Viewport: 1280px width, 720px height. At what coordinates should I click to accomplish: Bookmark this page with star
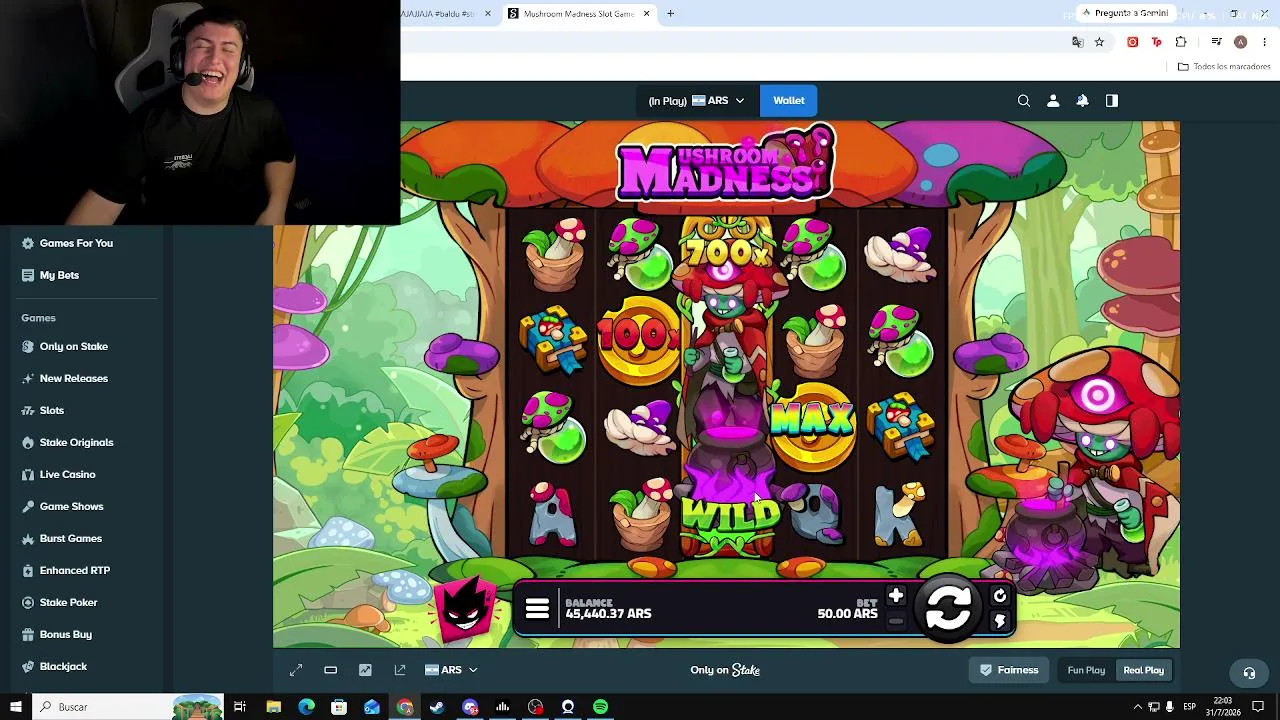pos(1099,42)
